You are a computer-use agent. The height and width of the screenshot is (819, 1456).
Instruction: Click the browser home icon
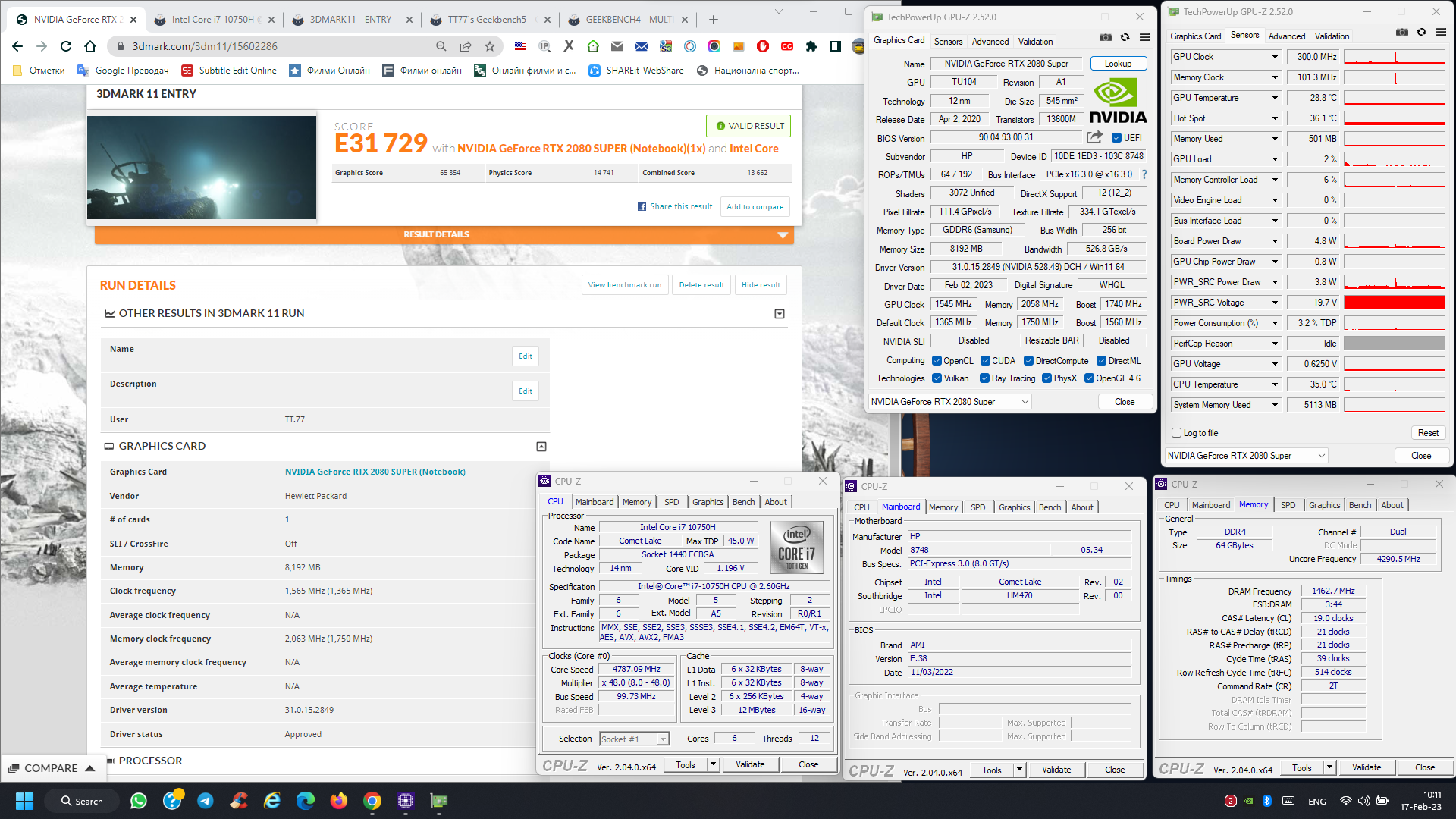pyautogui.click(x=90, y=46)
